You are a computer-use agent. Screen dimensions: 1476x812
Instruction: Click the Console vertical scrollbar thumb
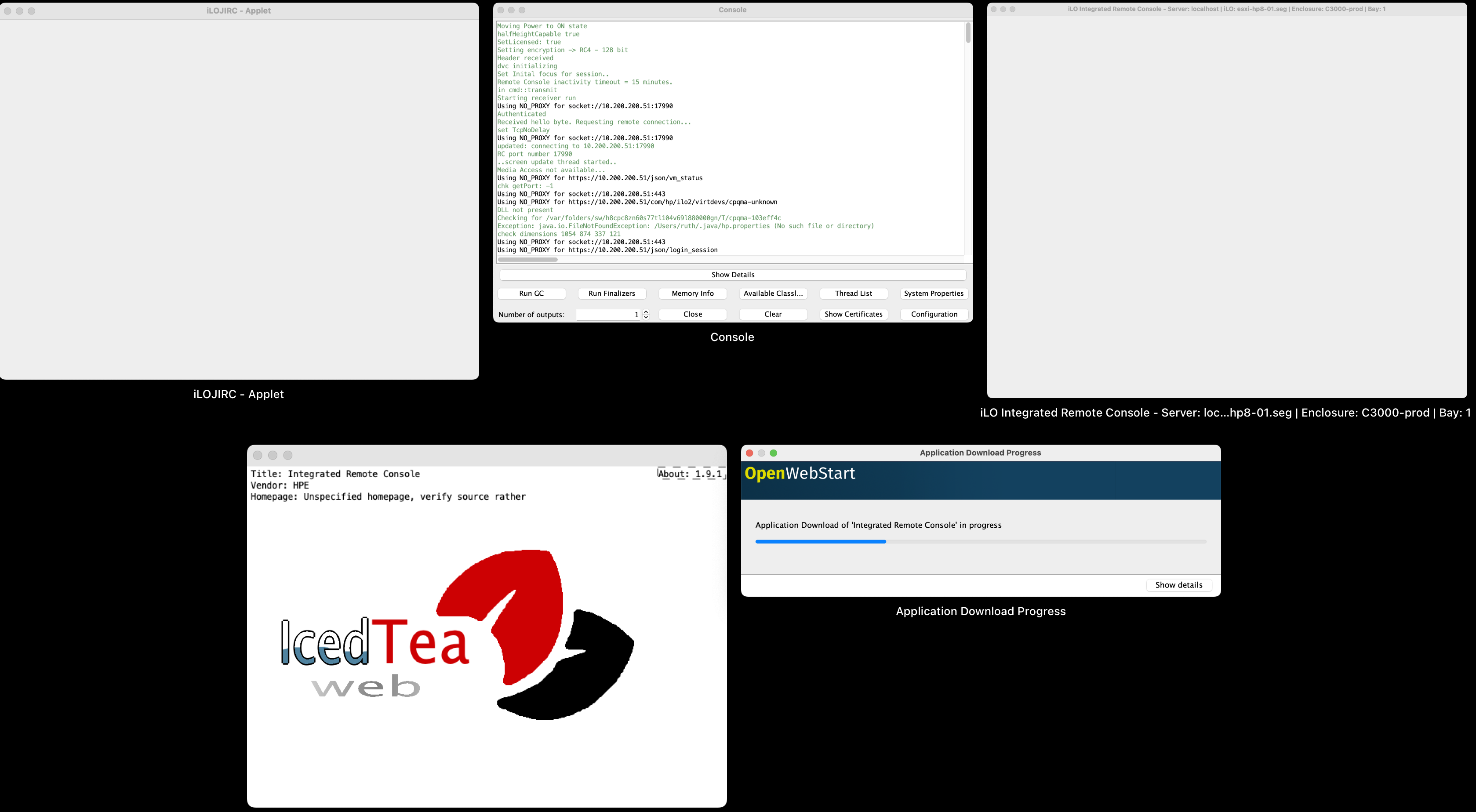pyautogui.click(x=968, y=33)
